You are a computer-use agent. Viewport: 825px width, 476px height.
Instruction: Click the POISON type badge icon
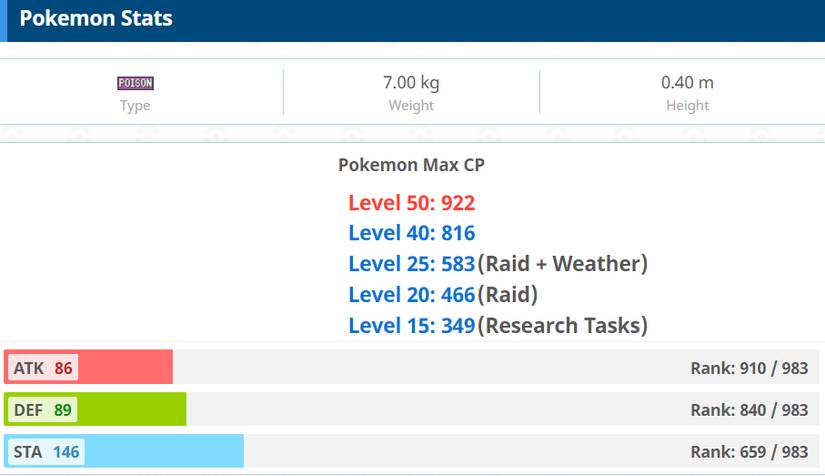click(x=135, y=83)
